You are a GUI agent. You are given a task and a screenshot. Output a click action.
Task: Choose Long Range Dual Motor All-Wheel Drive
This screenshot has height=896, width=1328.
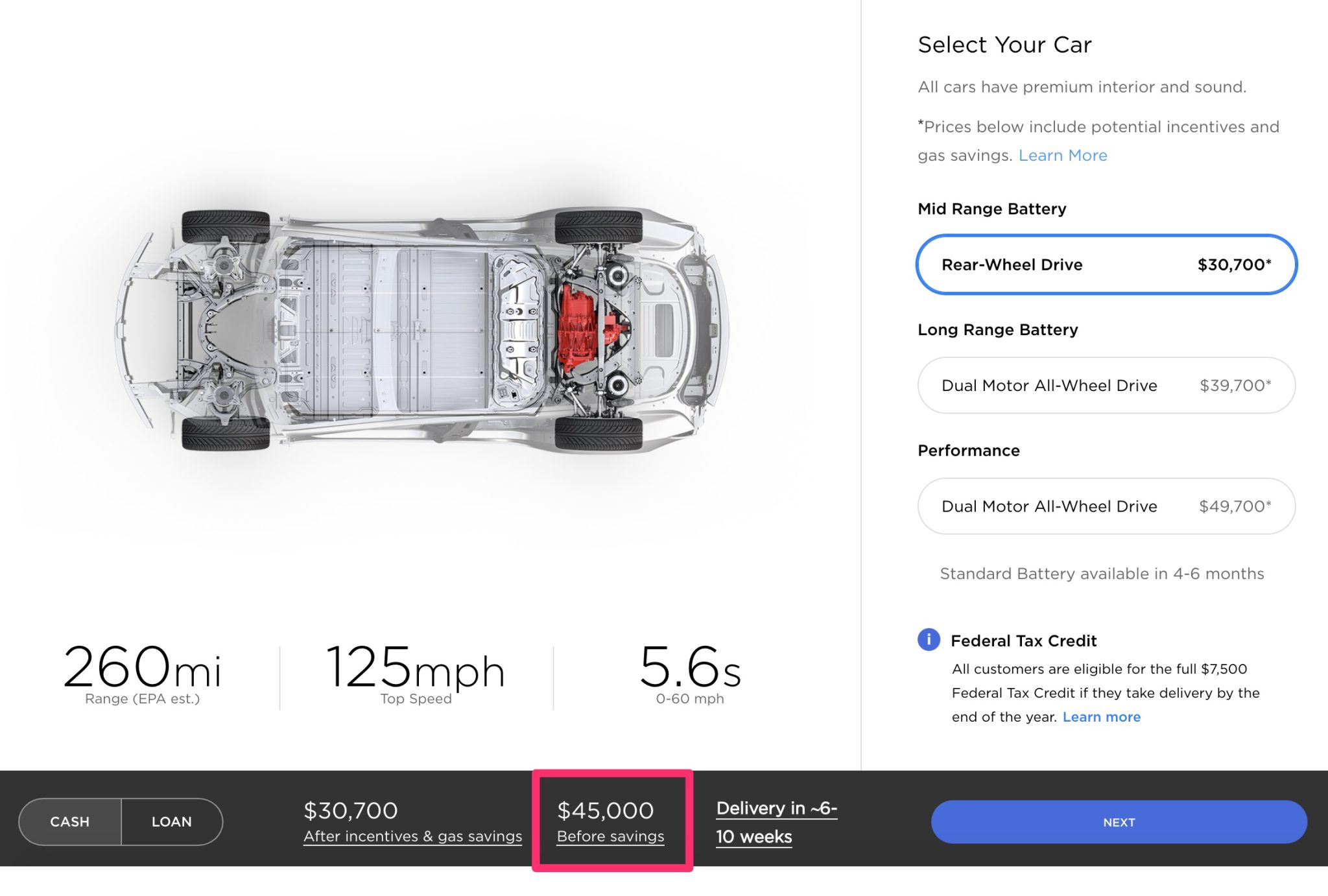click(1106, 385)
